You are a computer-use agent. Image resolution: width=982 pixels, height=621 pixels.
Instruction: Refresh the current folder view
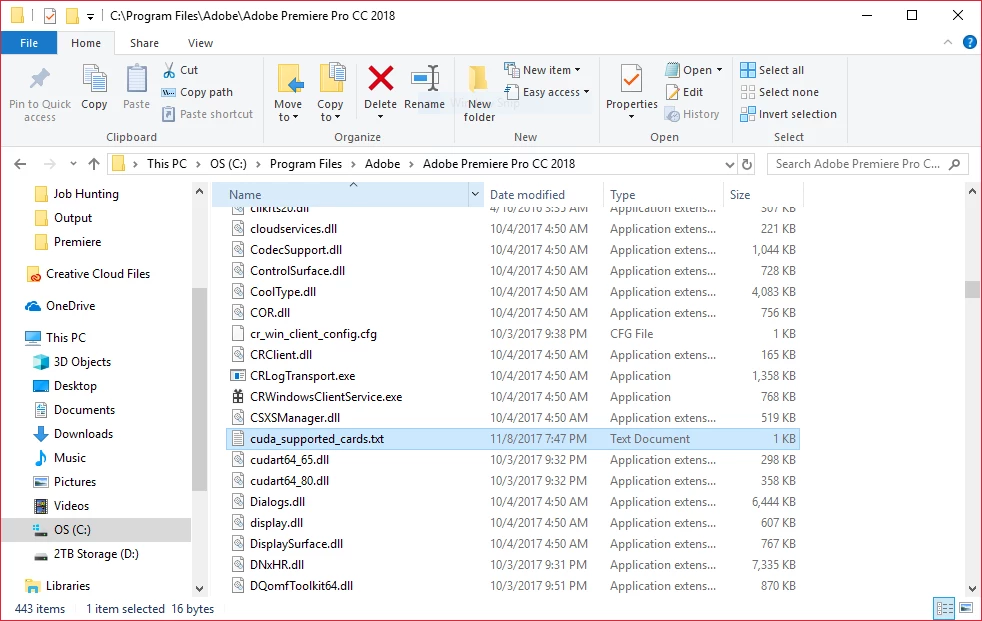(x=747, y=164)
